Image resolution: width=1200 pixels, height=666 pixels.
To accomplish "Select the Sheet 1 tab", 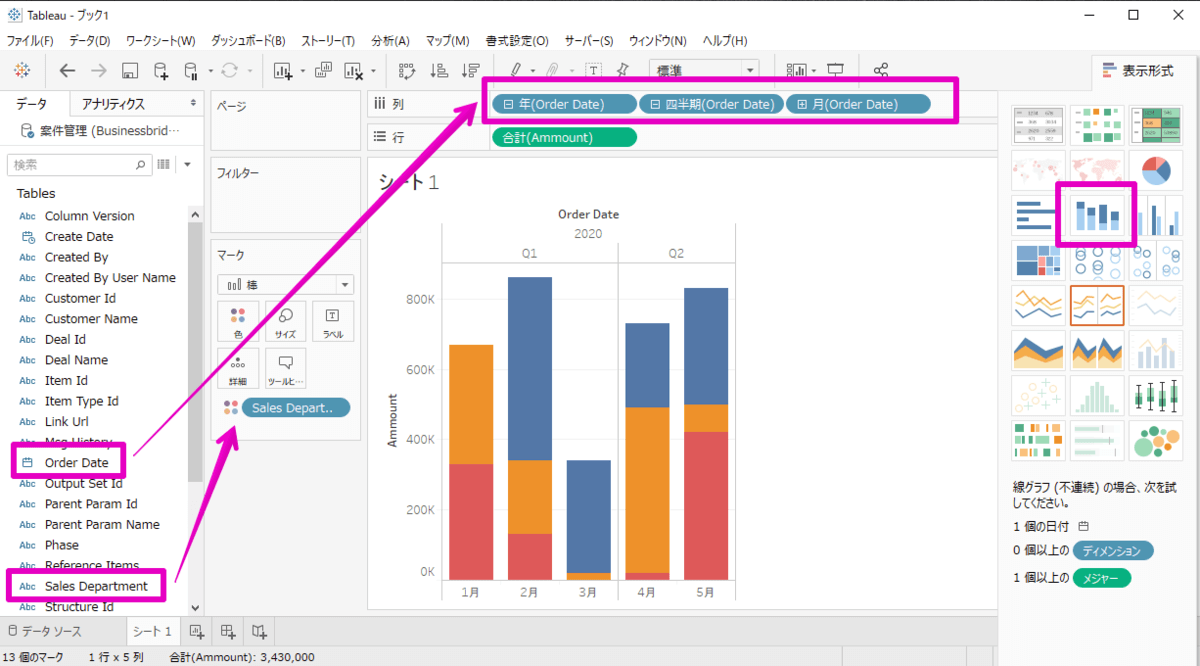I will pos(153,631).
